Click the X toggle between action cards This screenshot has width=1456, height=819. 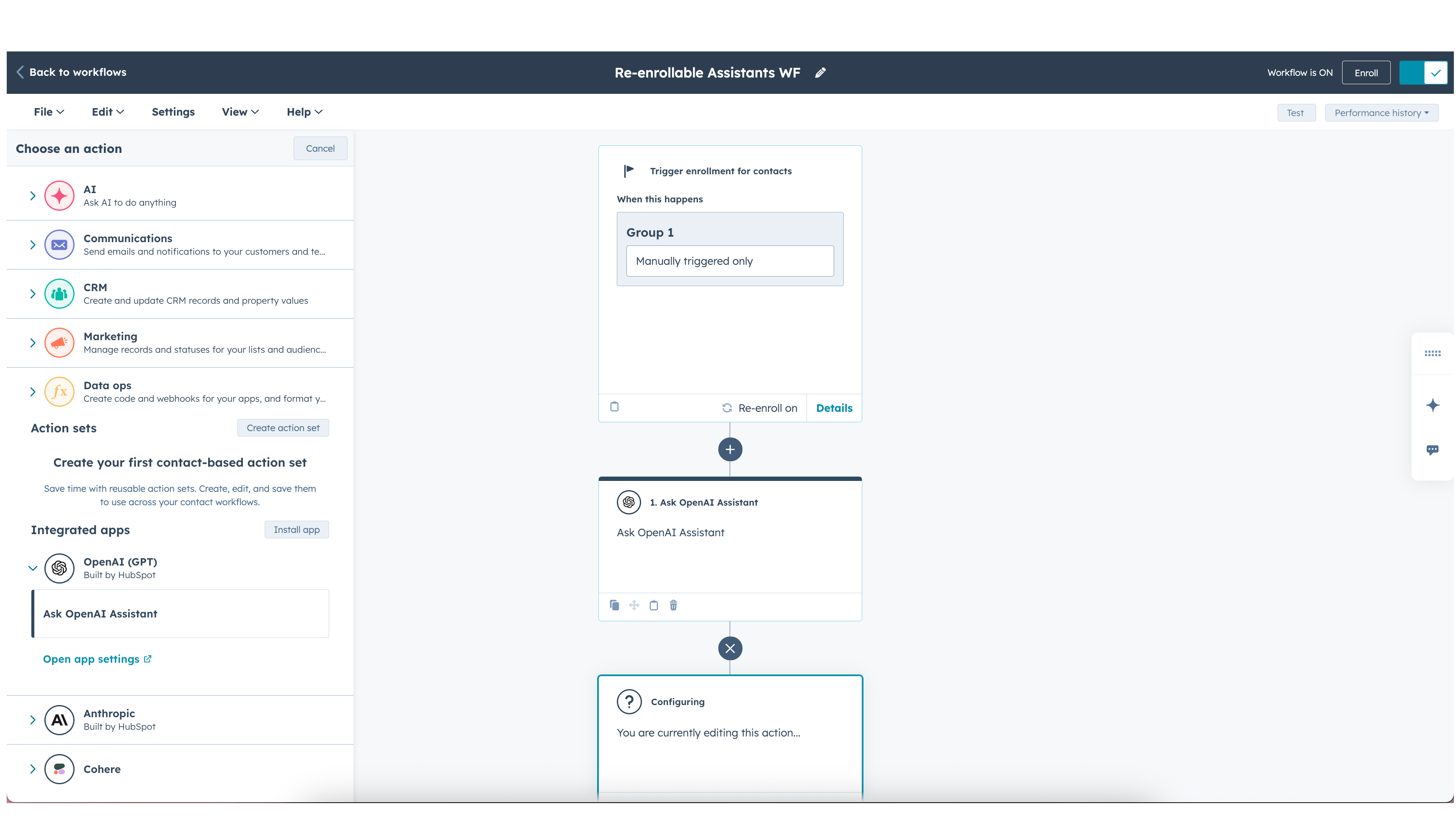730,648
